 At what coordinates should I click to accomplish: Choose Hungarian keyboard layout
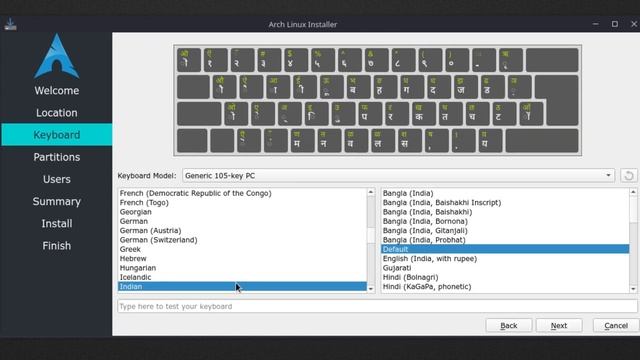coord(242,268)
